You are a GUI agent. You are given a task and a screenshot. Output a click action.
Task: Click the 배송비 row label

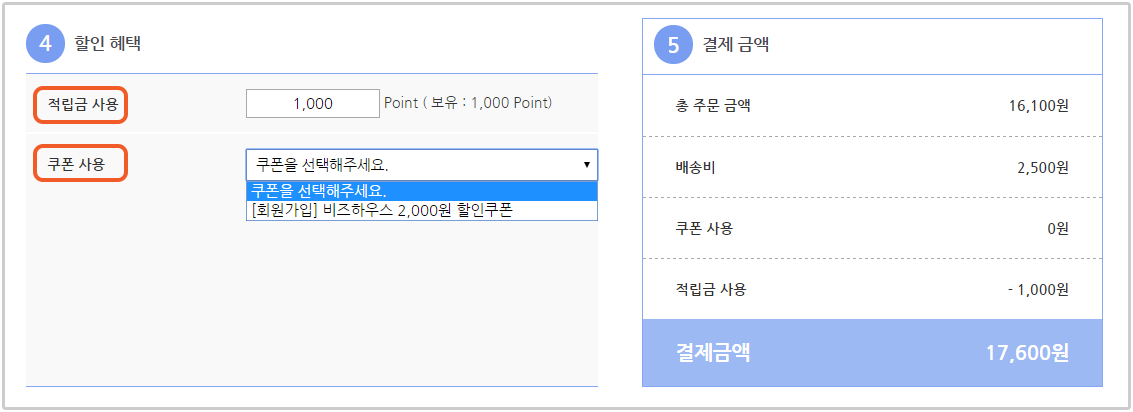(x=692, y=167)
